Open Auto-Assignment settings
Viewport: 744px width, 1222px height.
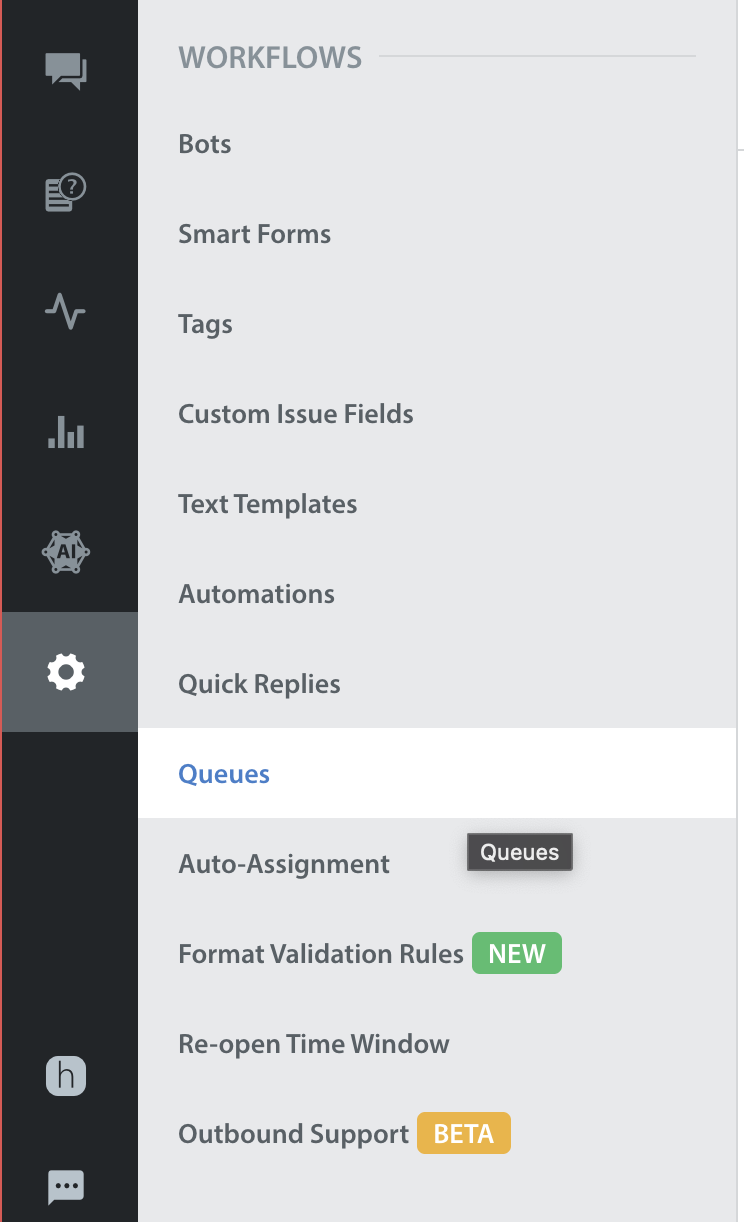coord(285,864)
